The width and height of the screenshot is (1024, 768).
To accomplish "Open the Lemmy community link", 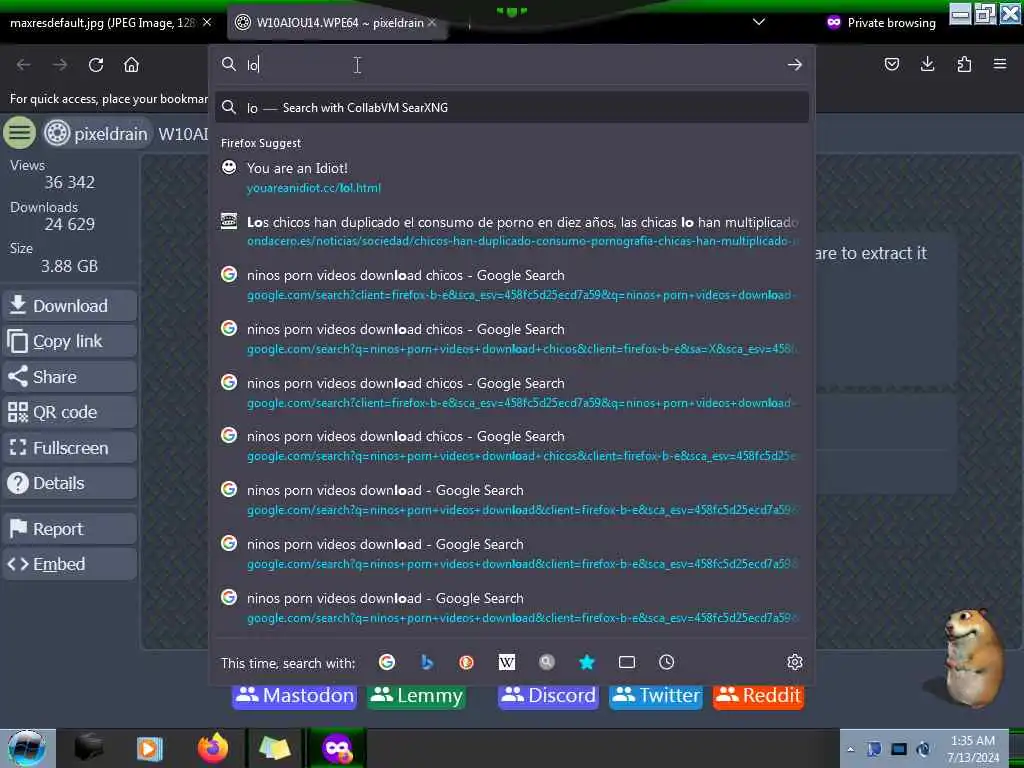I will 416,696.
